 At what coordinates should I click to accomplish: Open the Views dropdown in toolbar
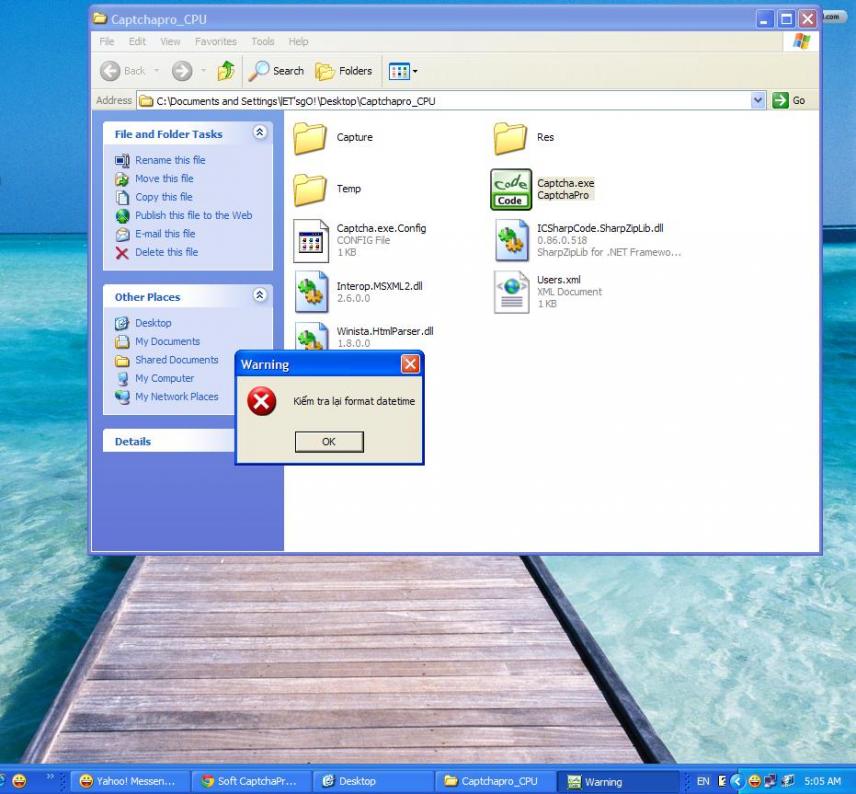tap(403, 71)
